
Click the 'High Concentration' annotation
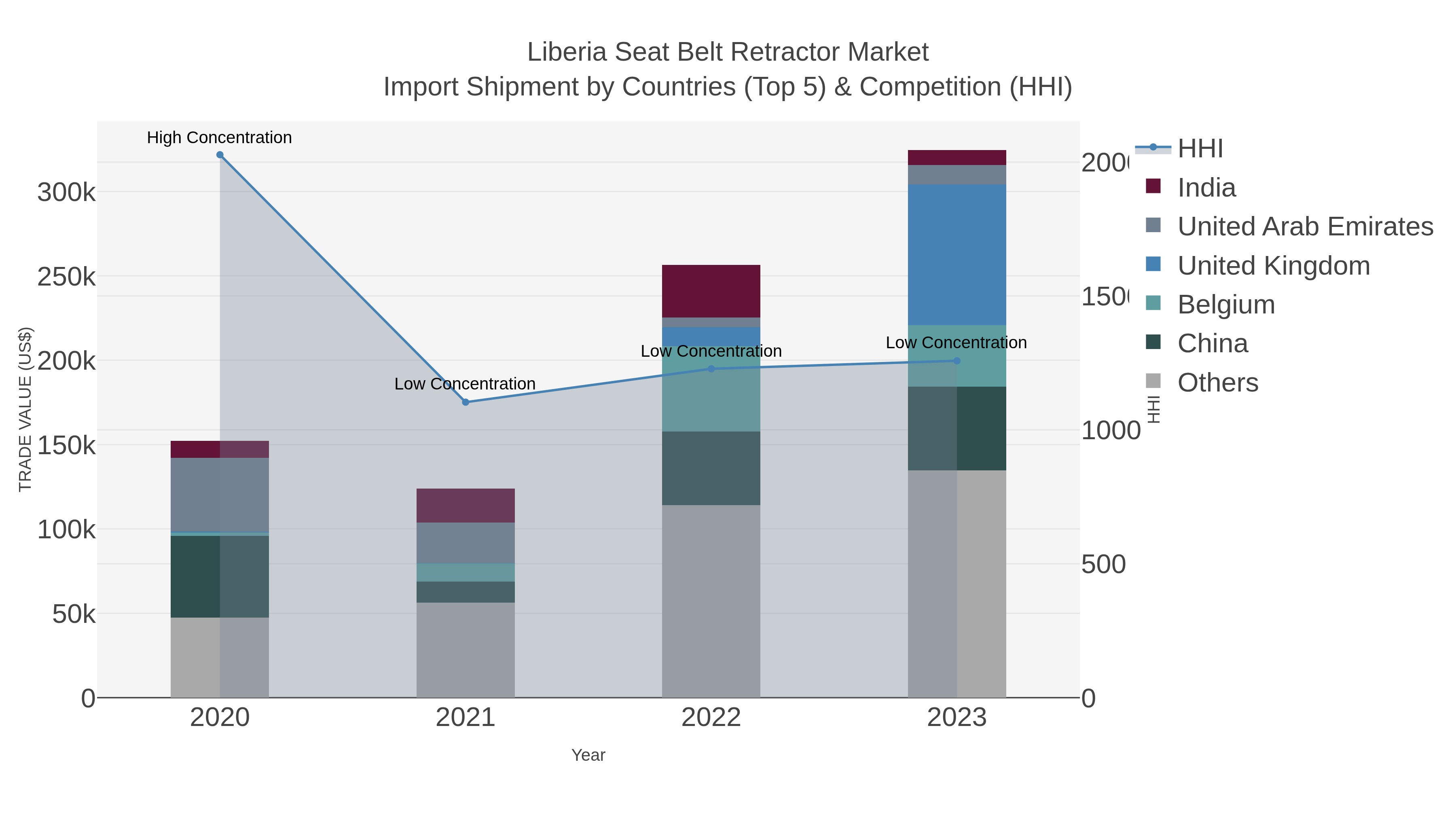point(219,138)
